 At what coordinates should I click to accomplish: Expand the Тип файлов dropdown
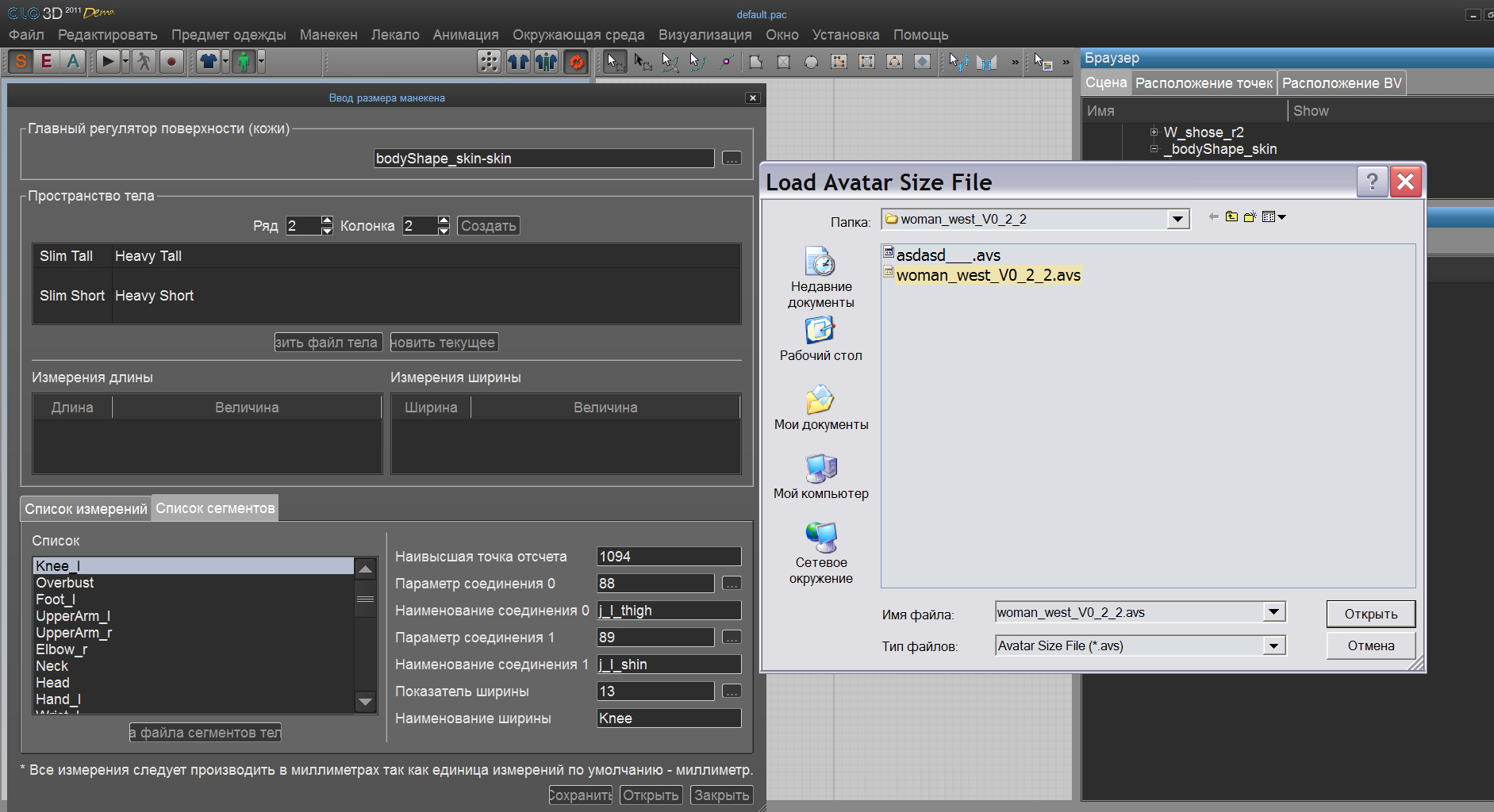click(1273, 646)
